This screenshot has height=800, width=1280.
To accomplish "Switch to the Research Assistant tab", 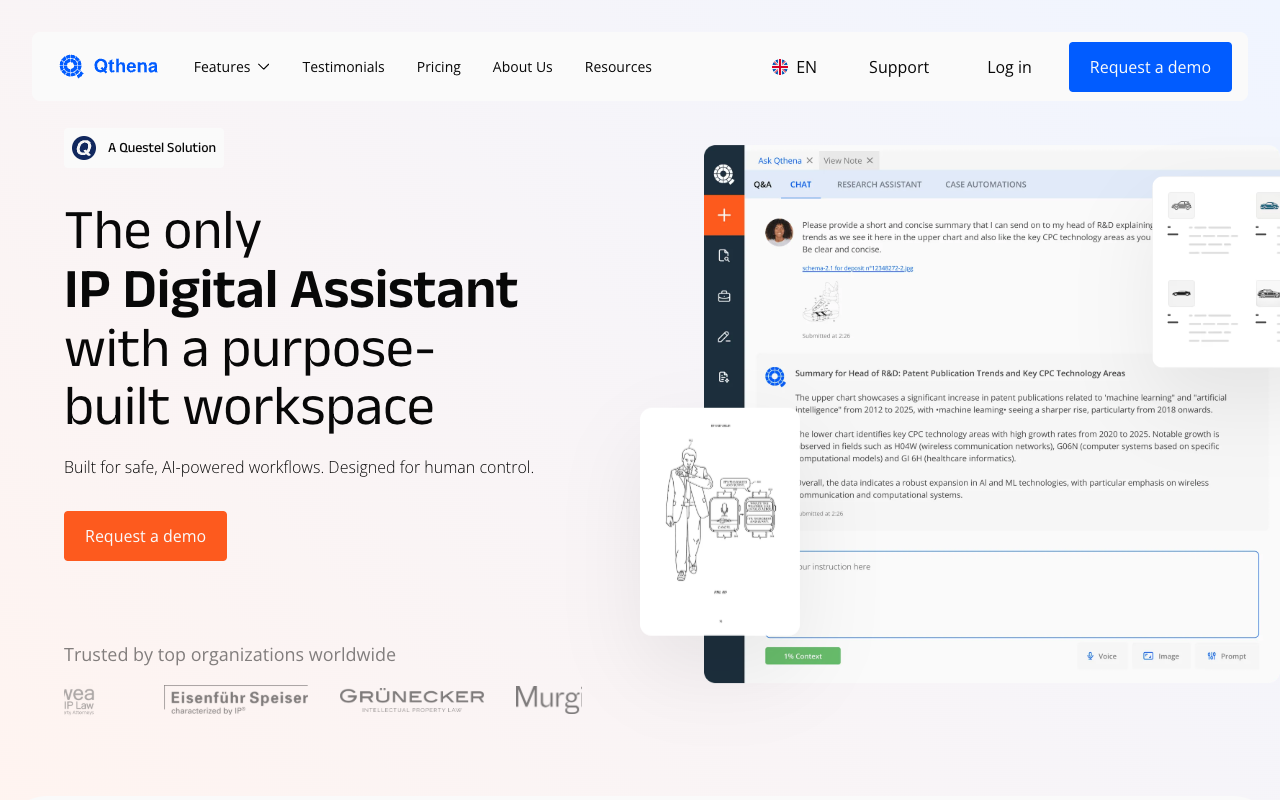I will click(879, 184).
